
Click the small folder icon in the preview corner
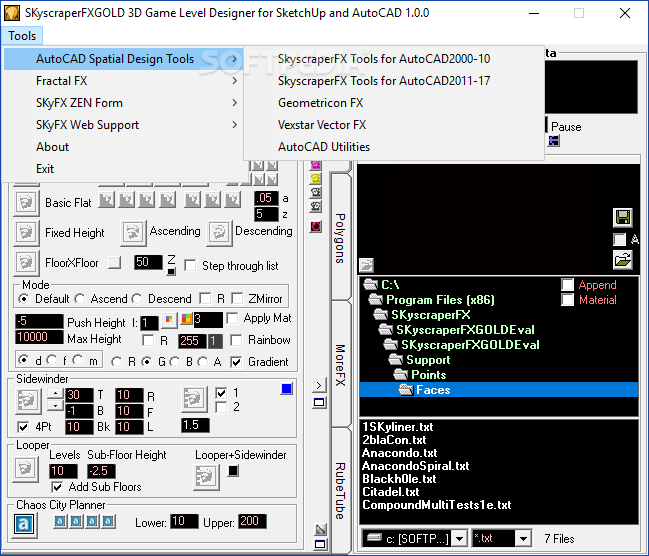(366, 265)
